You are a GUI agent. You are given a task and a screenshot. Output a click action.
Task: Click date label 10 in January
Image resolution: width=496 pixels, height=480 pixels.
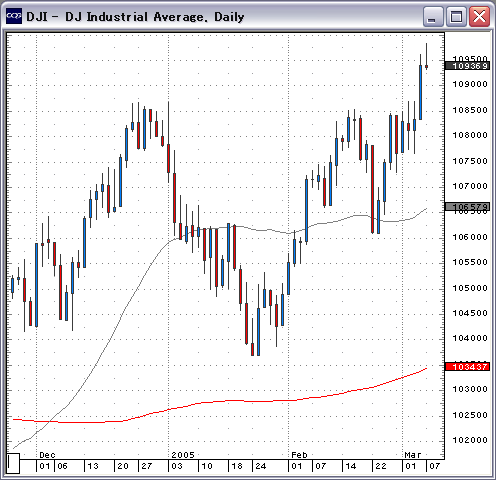(x=207, y=466)
